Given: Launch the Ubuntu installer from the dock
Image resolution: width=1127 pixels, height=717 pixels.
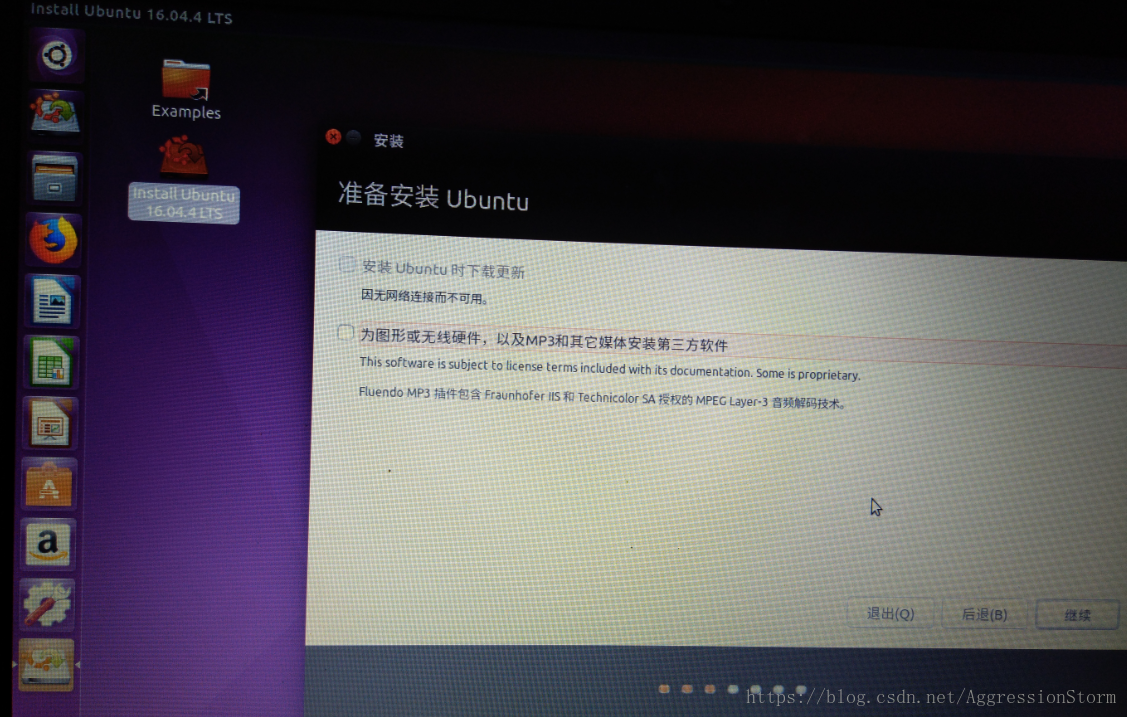Looking at the screenshot, I should click(x=55, y=114).
